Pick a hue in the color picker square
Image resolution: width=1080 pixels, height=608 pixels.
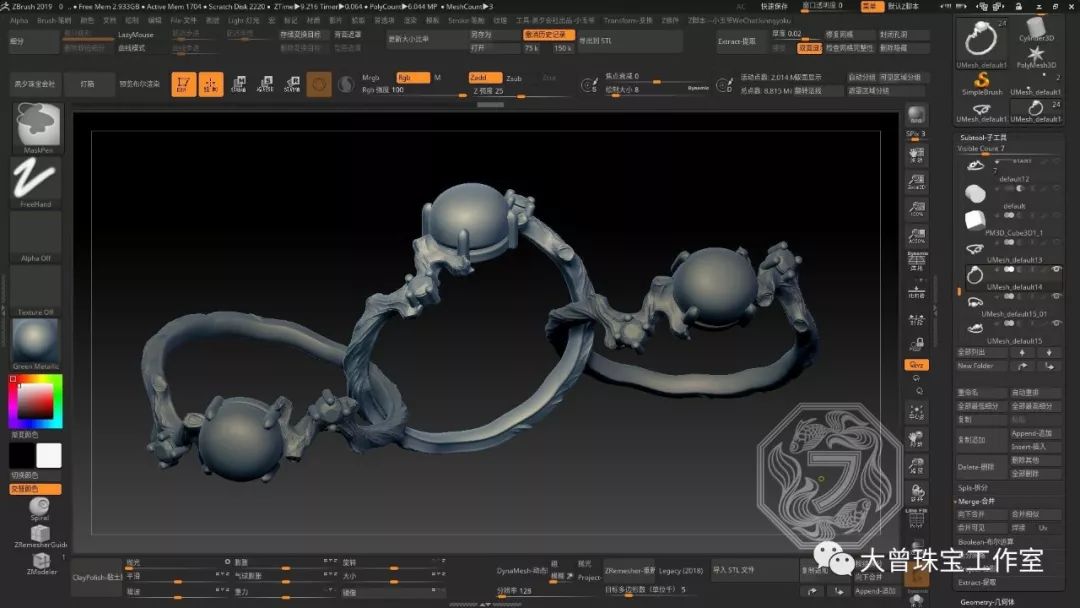36,401
